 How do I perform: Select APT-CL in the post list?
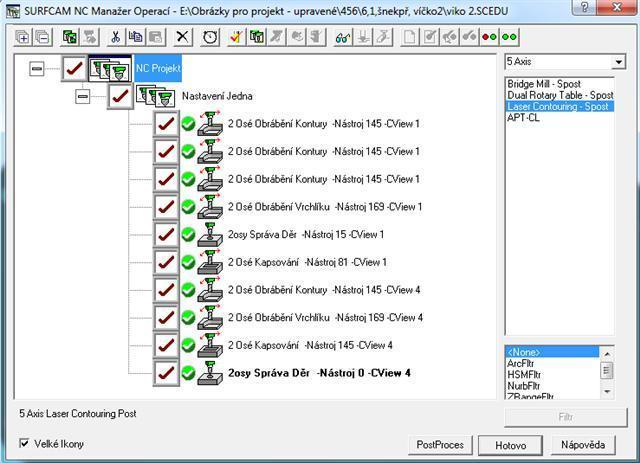pyautogui.click(x=523, y=118)
